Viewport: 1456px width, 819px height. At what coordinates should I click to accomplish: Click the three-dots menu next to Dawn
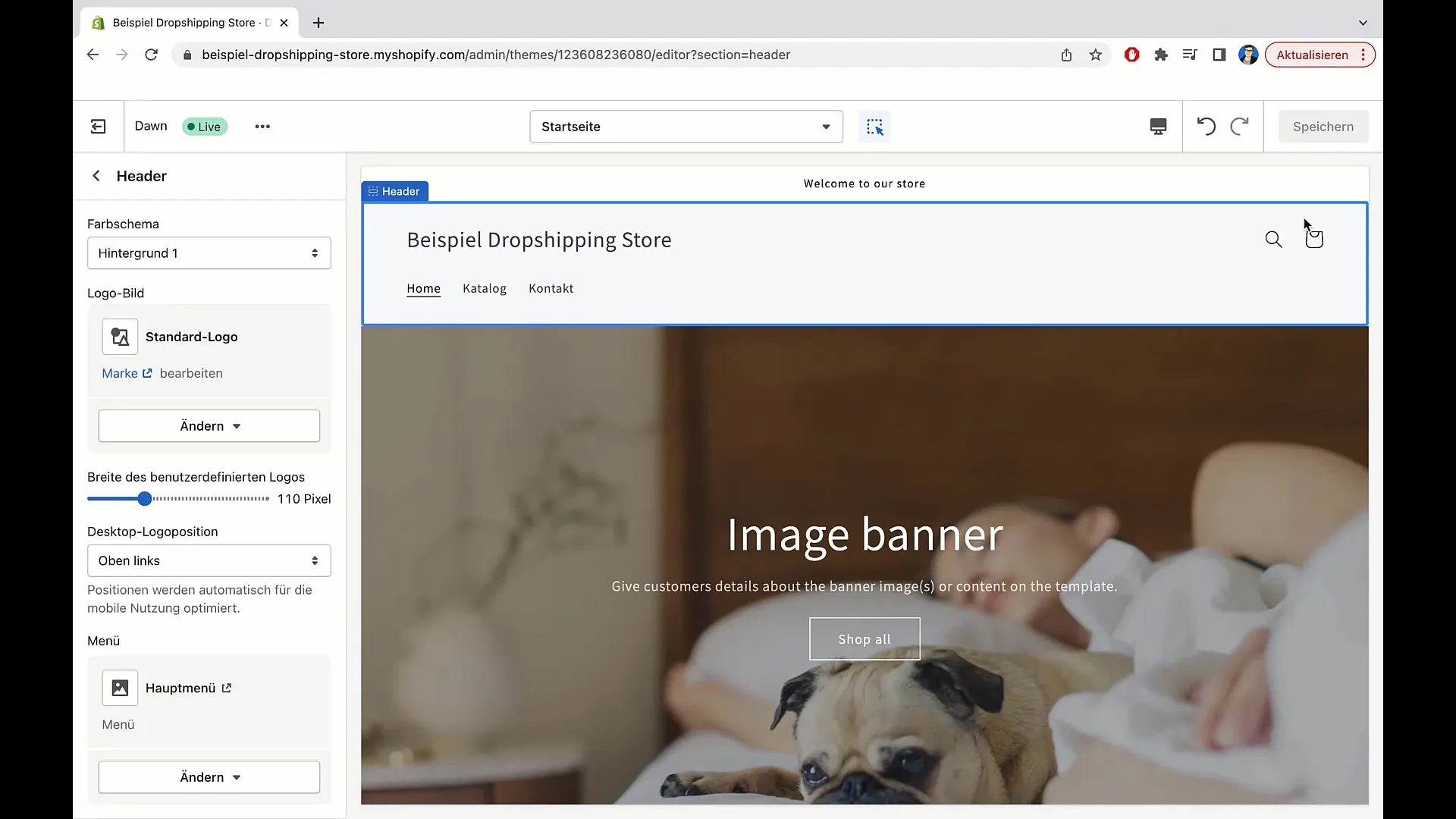pyautogui.click(x=262, y=126)
